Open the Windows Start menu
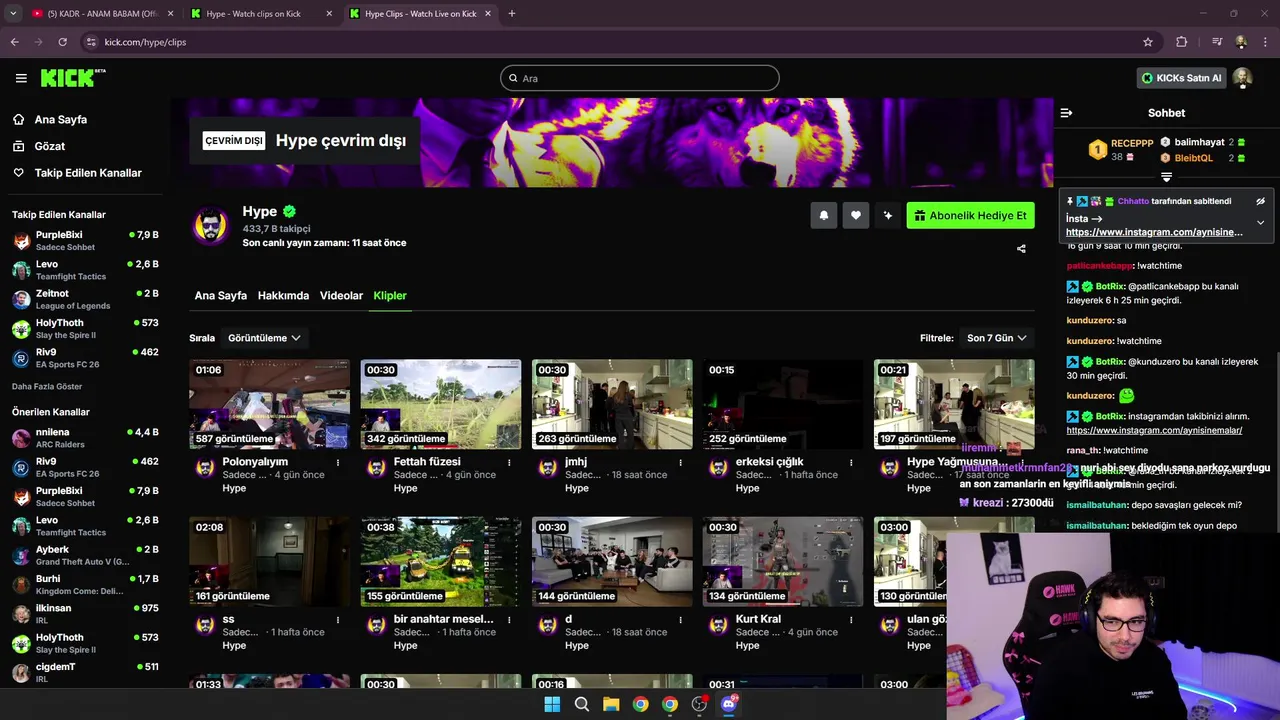Image resolution: width=1280 pixels, height=720 pixels. coord(552,704)
